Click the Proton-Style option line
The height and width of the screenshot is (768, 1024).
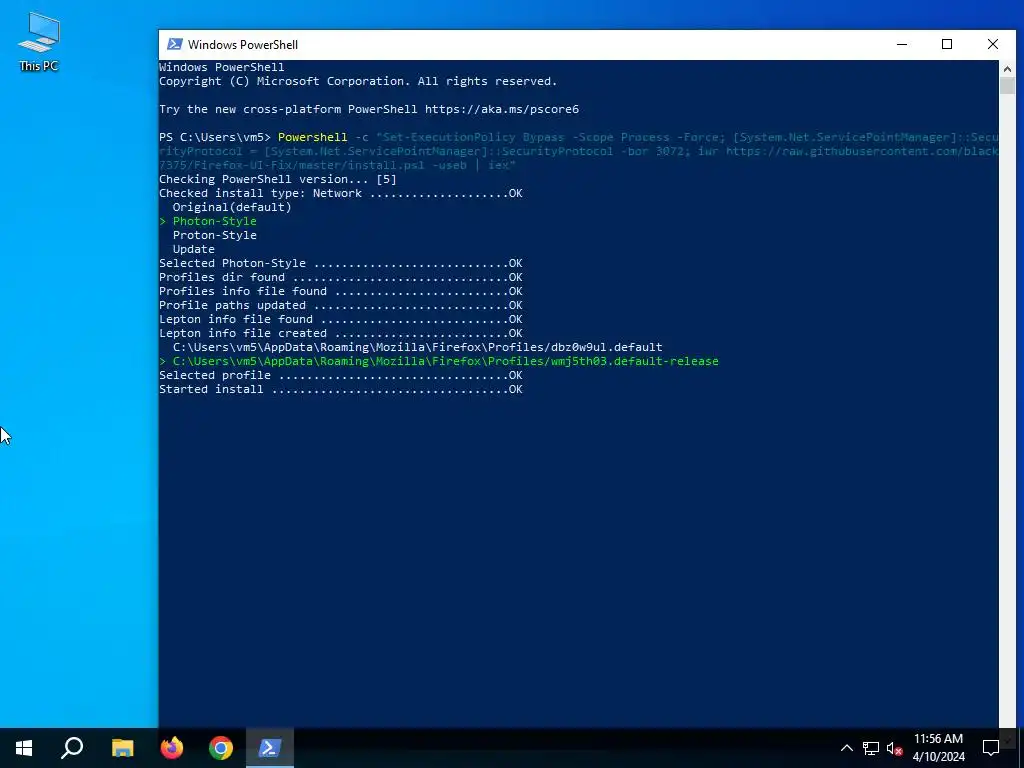click(214, 235)
